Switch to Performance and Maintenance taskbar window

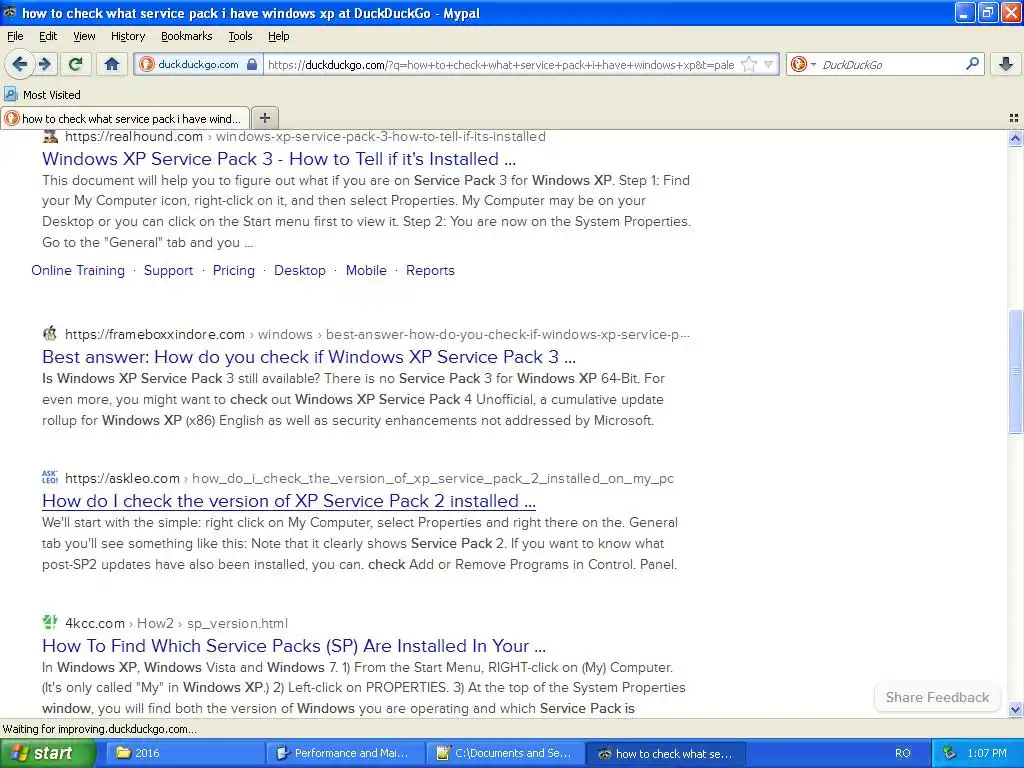coord(345,753)
